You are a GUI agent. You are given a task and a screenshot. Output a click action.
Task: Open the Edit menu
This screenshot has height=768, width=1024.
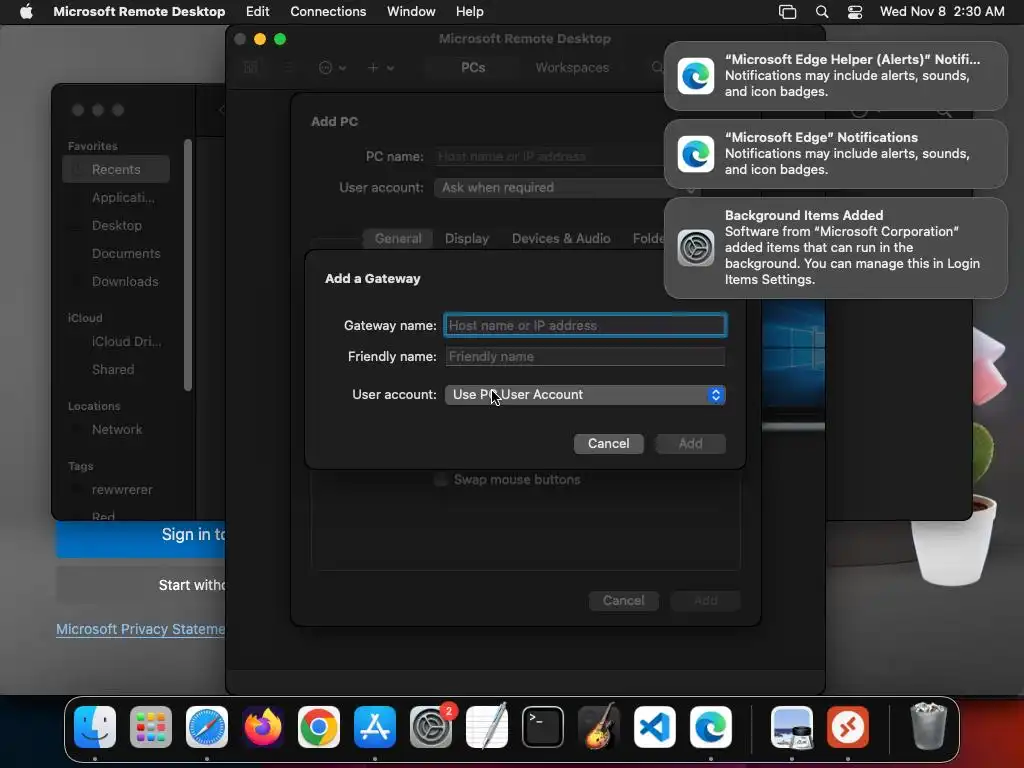coord(257,12)
